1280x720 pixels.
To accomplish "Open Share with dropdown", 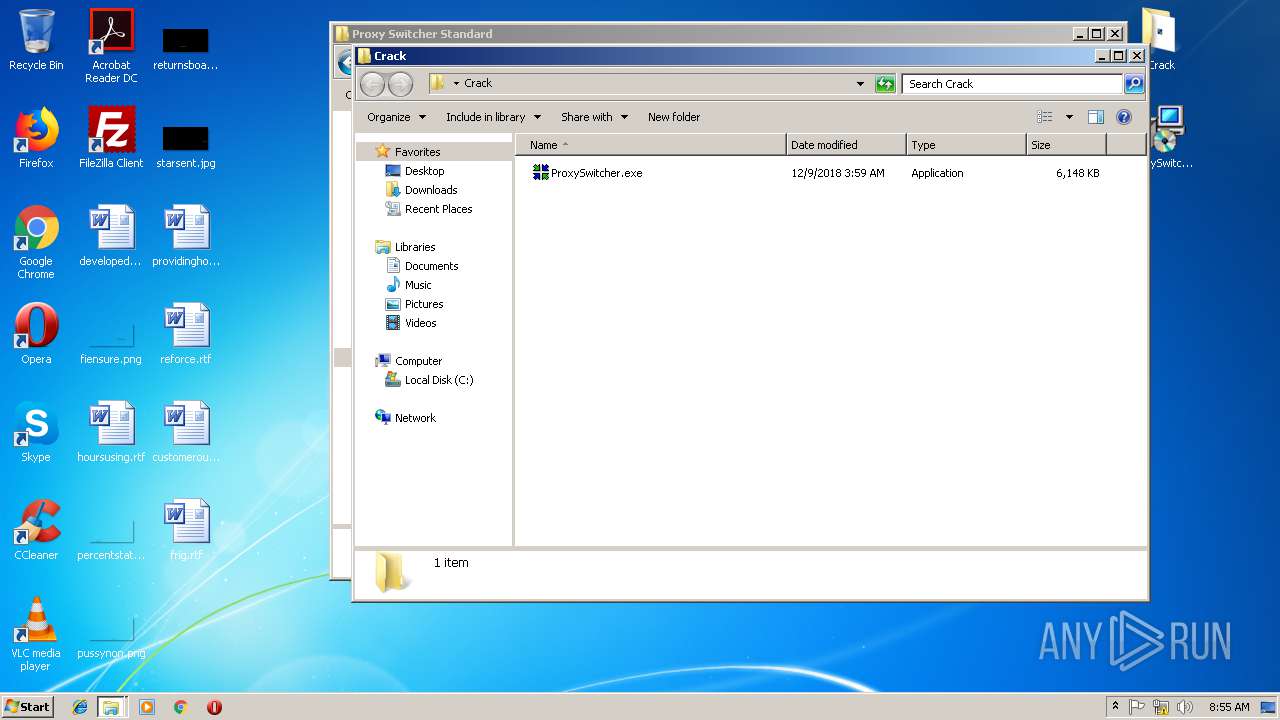I will (x=594, y=117).
